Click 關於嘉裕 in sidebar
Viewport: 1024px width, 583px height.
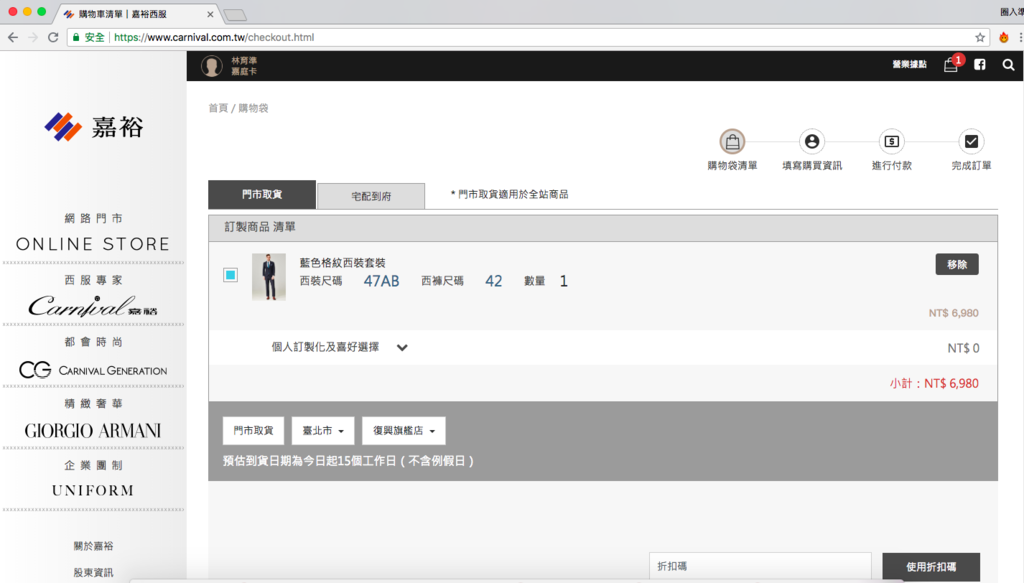[x=93, y=546]
